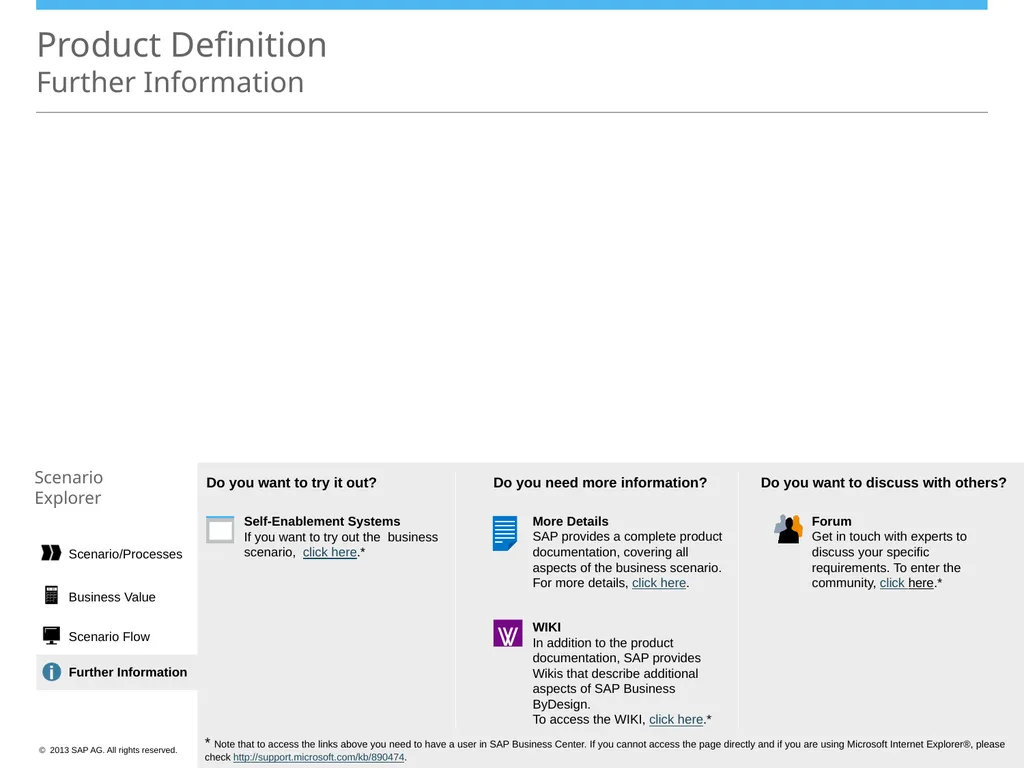Go to Scenario Flow section

coord(109,637)
